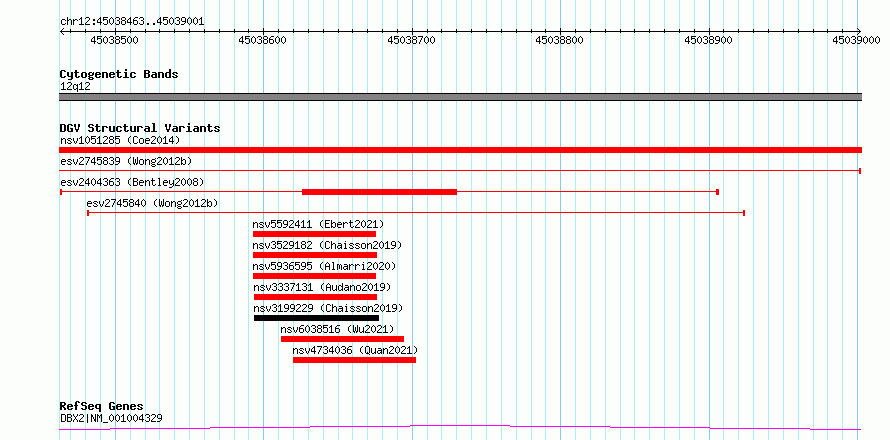Viewport: 890px width, 440px height.
Task: Click ruler tick label 45038500
Action: (x=114, y=40)
